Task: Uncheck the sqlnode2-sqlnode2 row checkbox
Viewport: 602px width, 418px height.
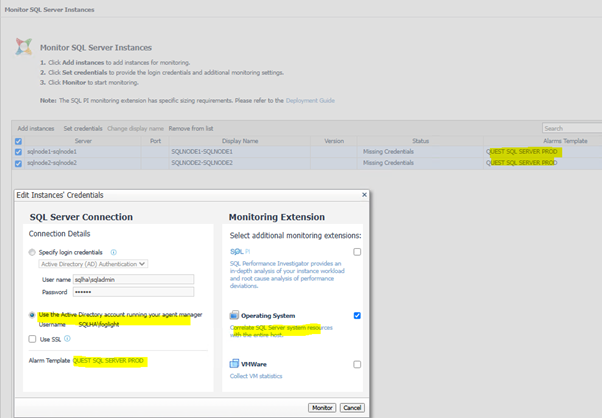Action: pyautogui.click(x=18, y=163)
